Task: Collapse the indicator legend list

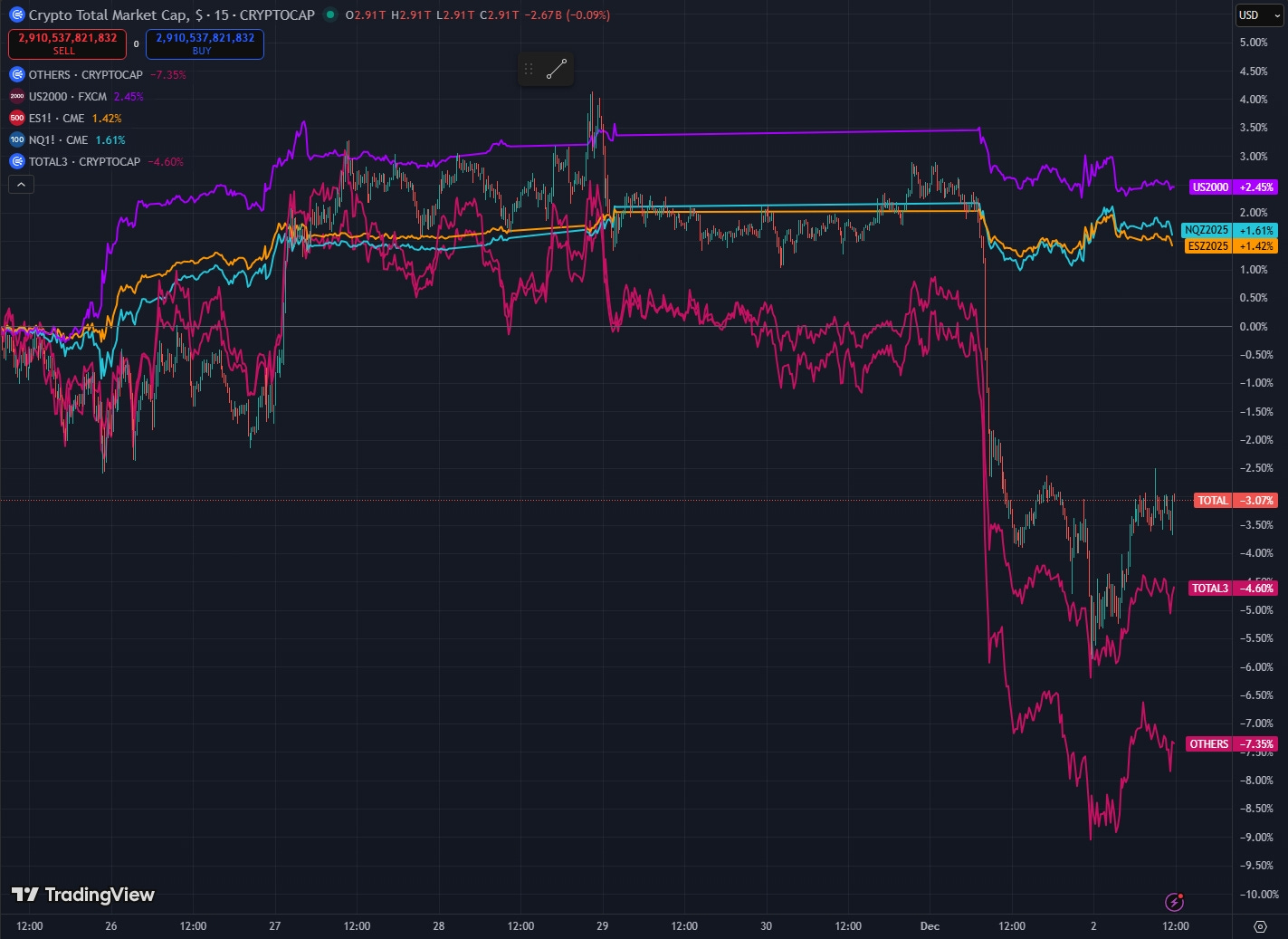Action: (x=22, y=184)
